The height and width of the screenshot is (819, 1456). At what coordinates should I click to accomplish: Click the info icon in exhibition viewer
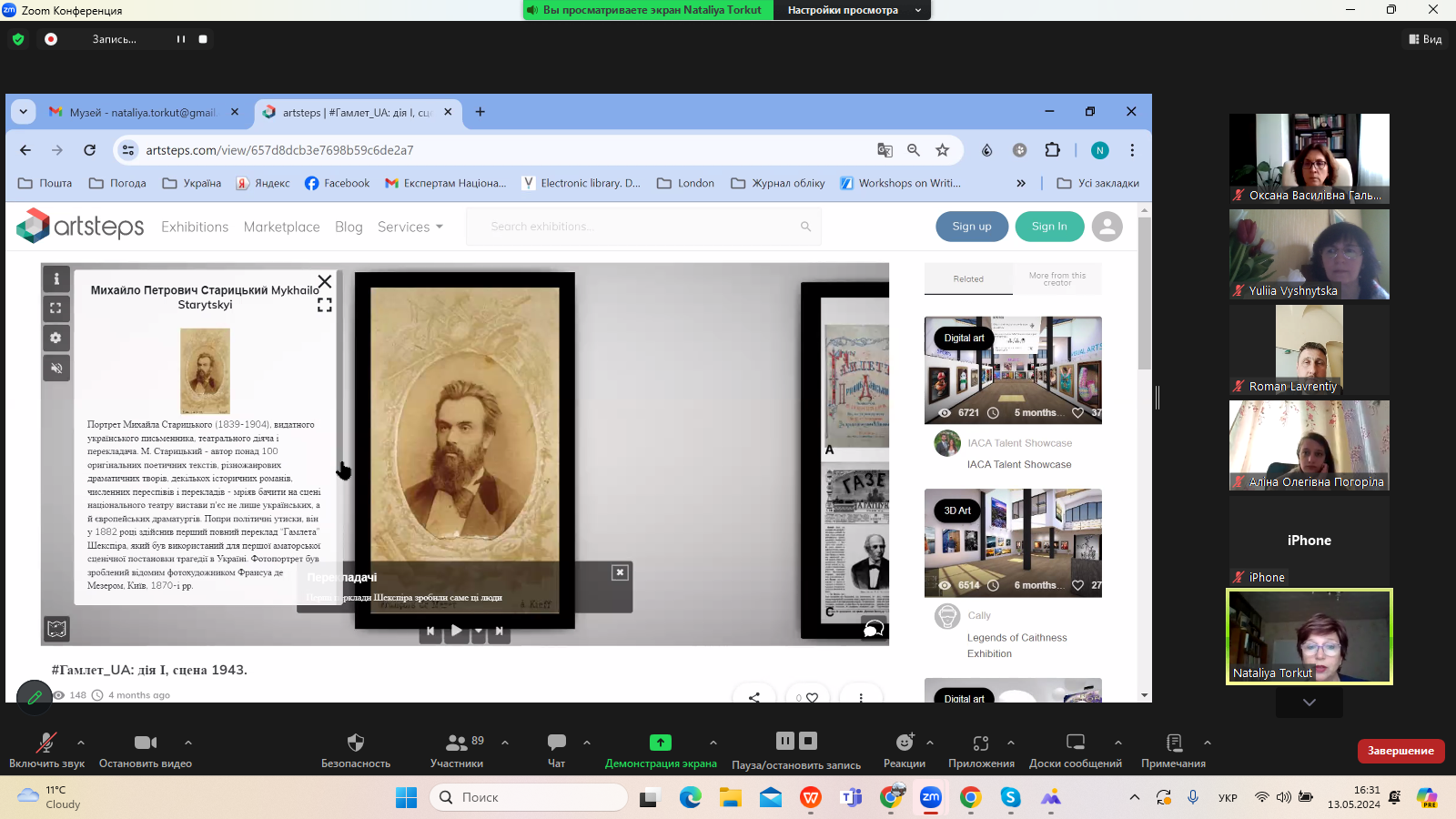(x=56, y=278)
